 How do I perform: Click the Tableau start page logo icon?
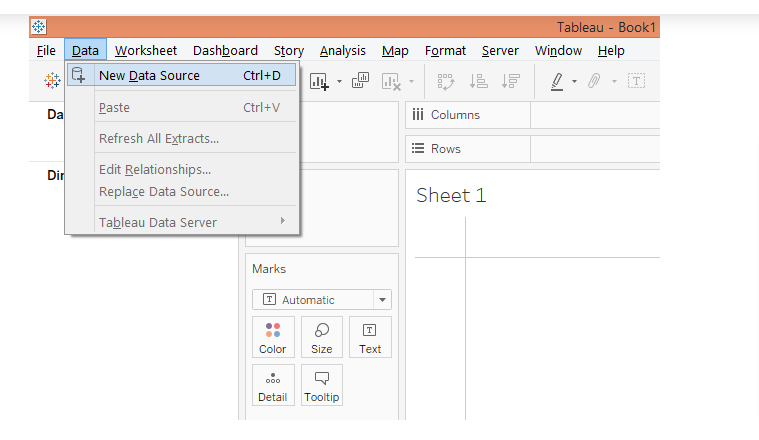point(52,80)
